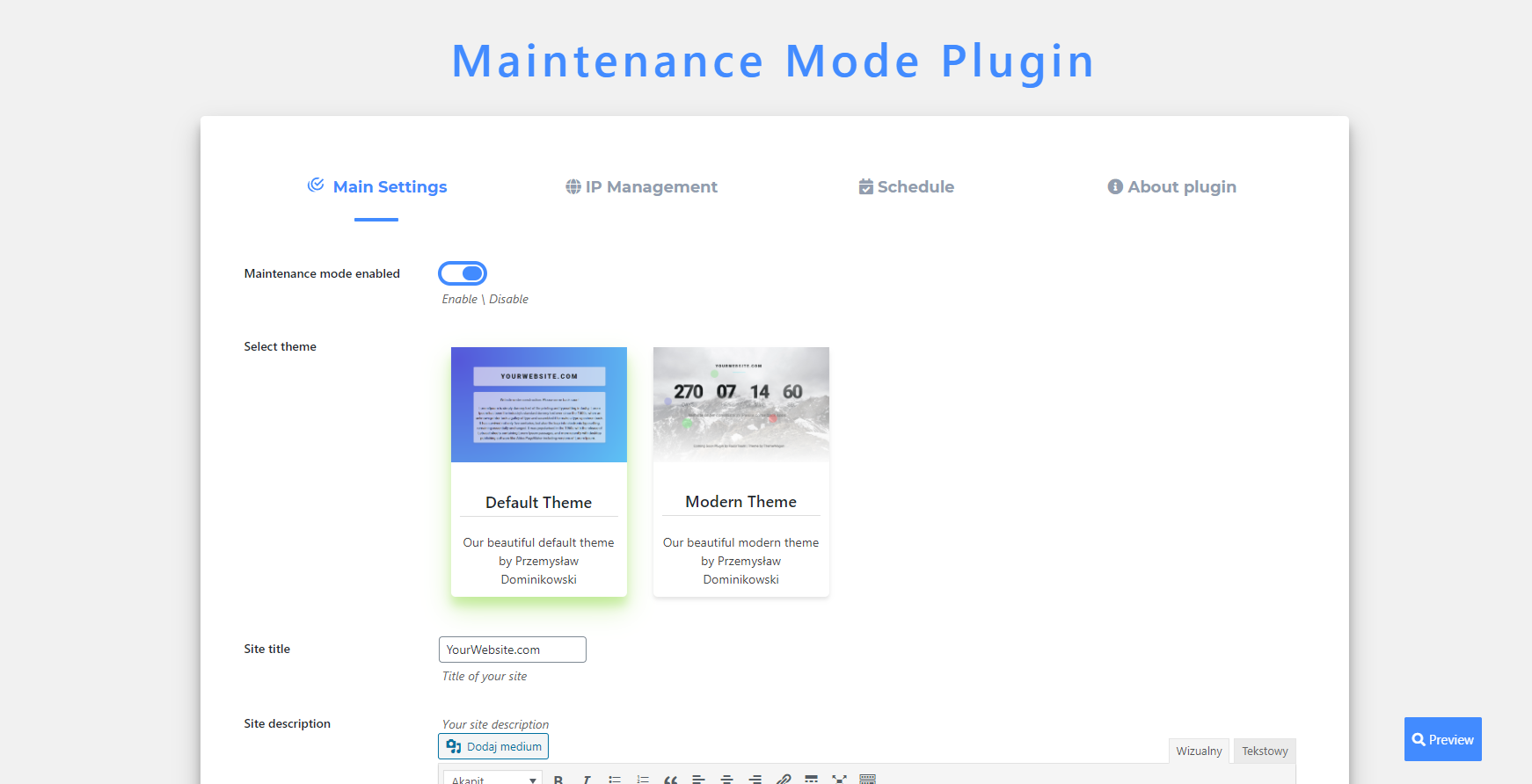The height and width of the screenshot is (784, 1532).
Task: Choose the Default Theme thumbnail
Action: (539, 404)
